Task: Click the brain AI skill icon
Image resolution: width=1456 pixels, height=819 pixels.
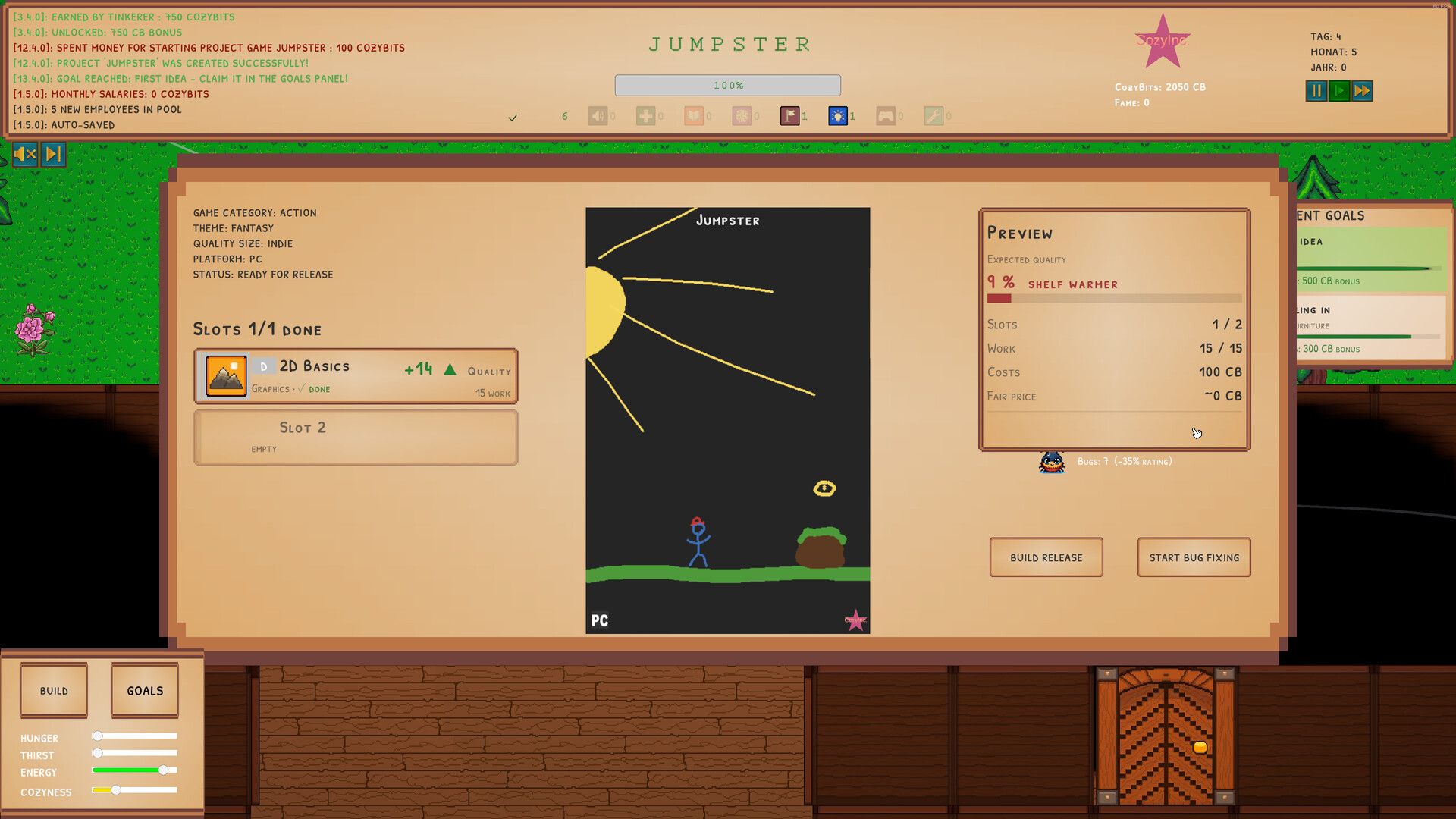Action: pyautogui.click(x=742, y=116)
